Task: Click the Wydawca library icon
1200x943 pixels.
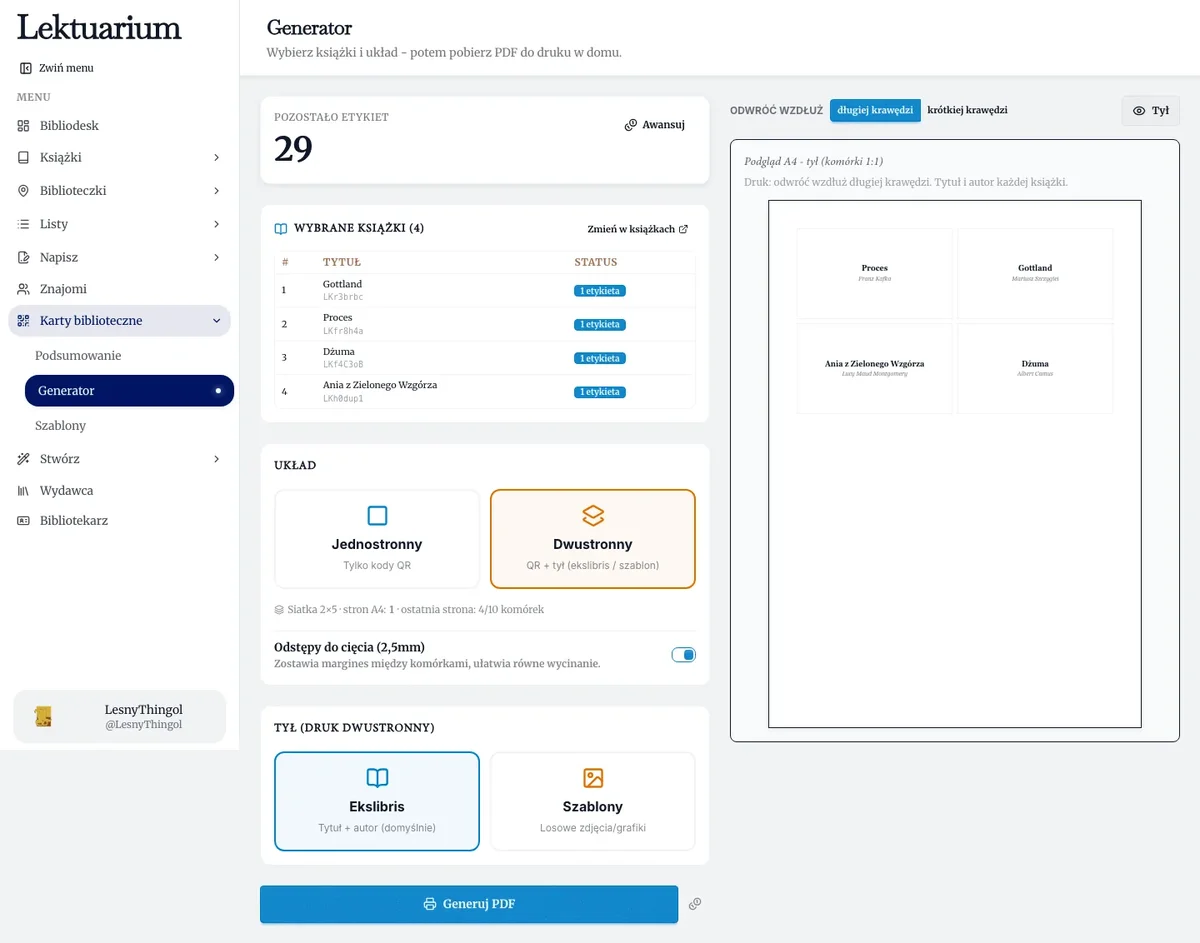Action: click(x=23, y=491)
